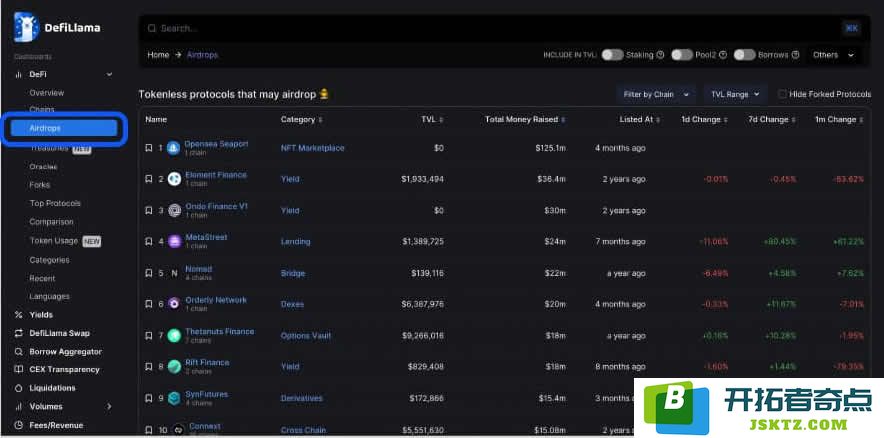This screenshot has height=438, width=884.
Task: Check Hide Forked Protocols box
Action: click(x=782, y=94)
